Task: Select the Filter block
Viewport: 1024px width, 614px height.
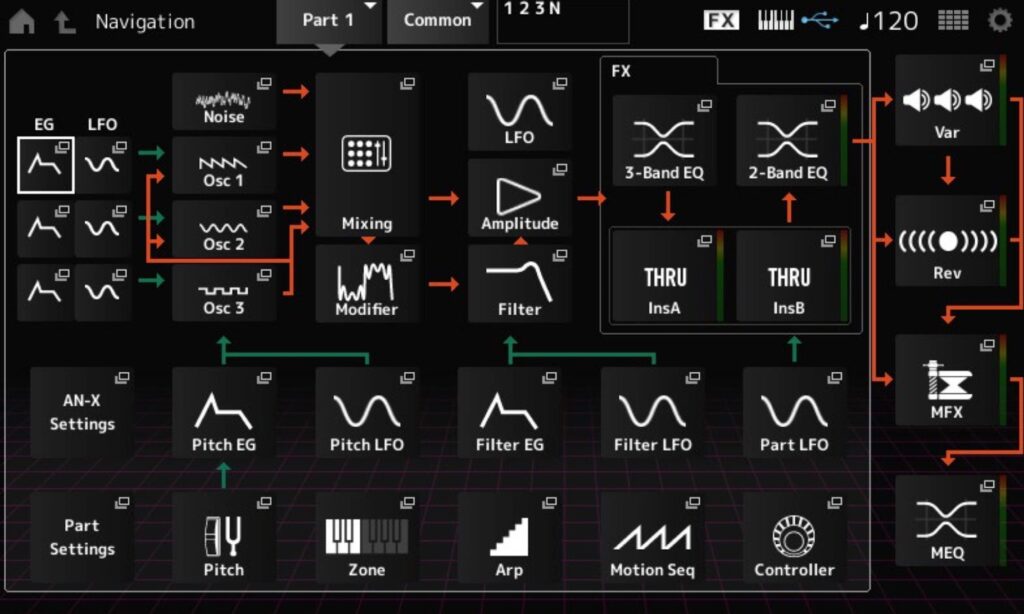Action: point(519,283)
